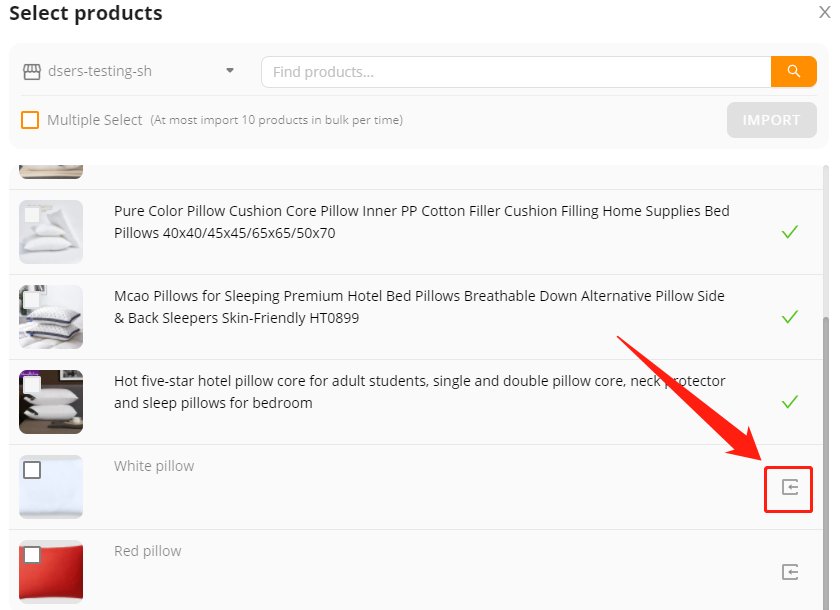Check the Red pillow checkbox

(32, 555)
